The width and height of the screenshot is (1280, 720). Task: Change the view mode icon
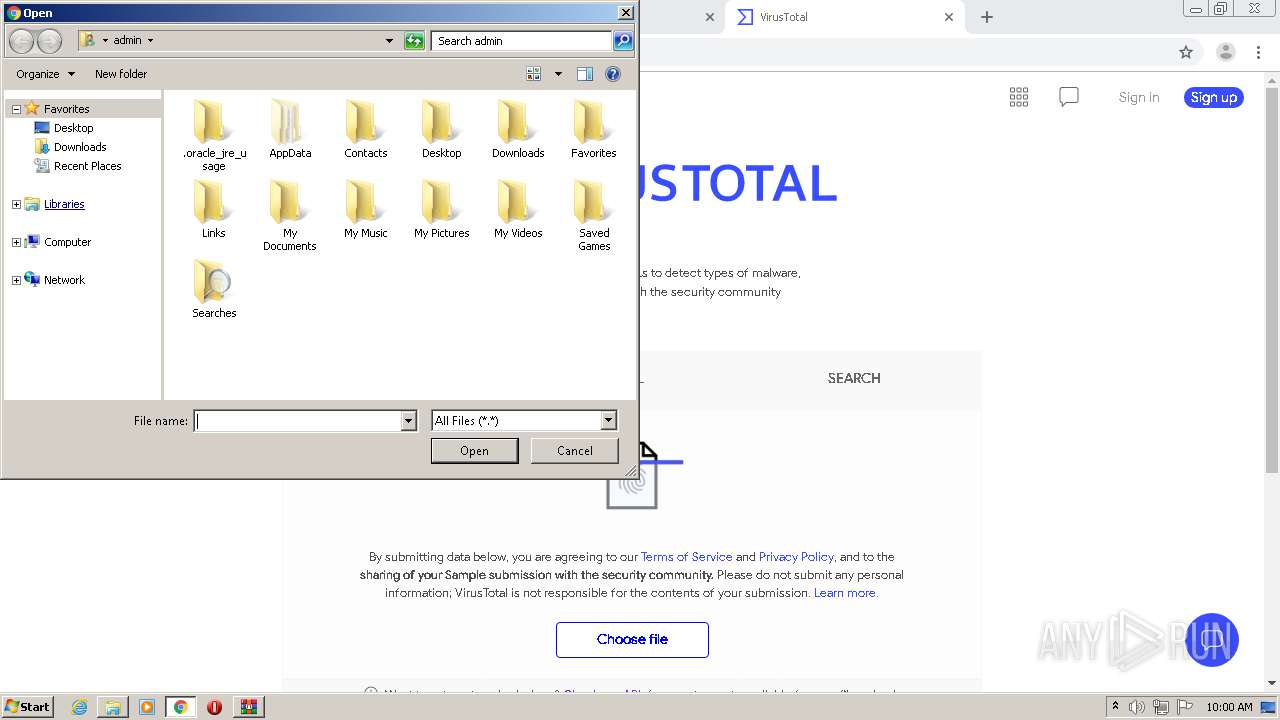point(534,74)
